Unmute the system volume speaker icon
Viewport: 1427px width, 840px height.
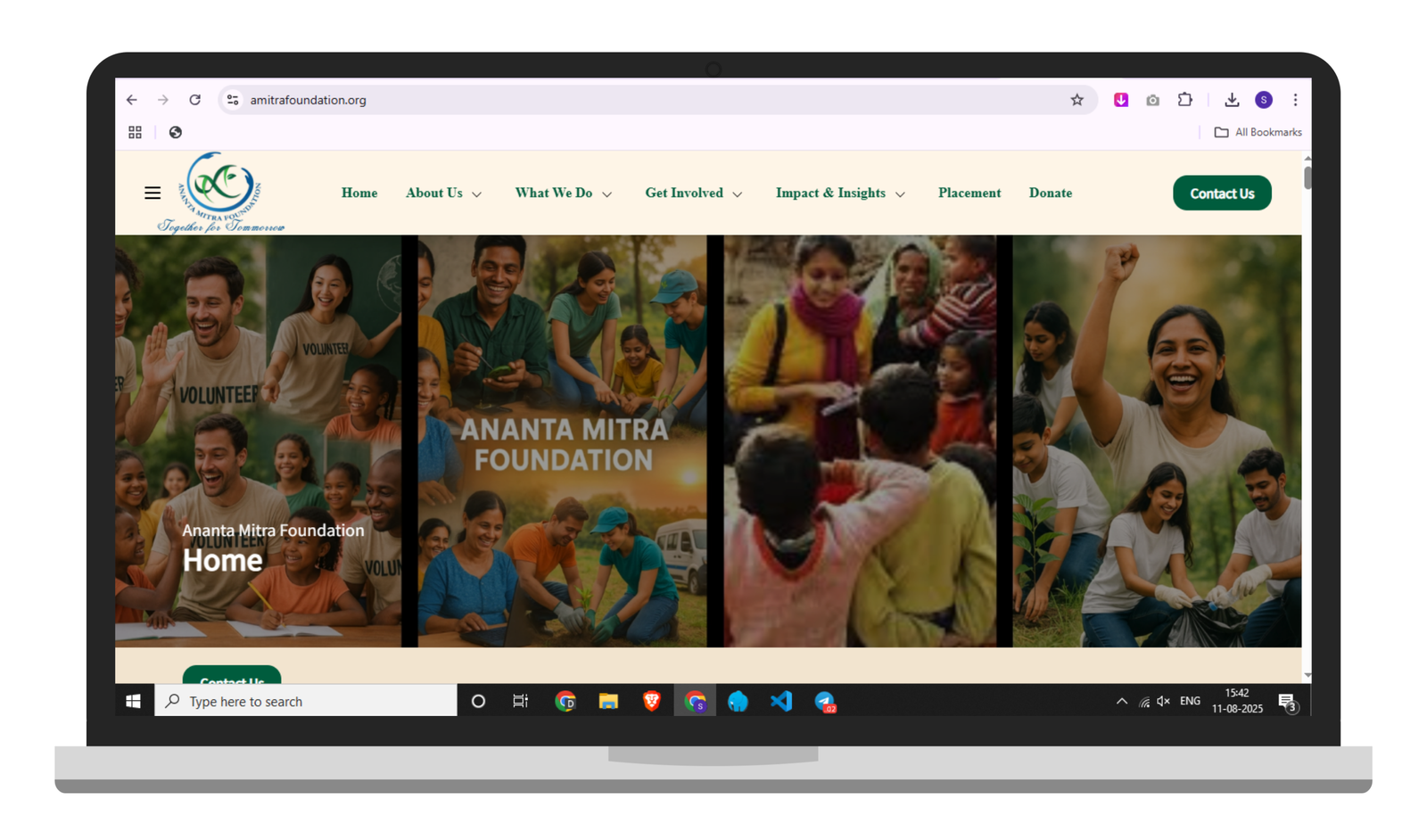tap(1163, 702)
